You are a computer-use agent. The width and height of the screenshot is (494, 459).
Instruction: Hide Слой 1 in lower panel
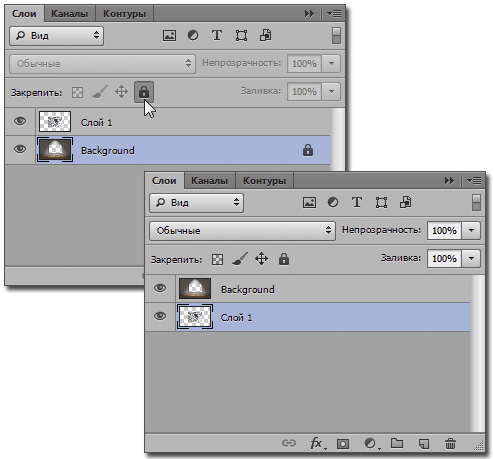pos(160,316)
